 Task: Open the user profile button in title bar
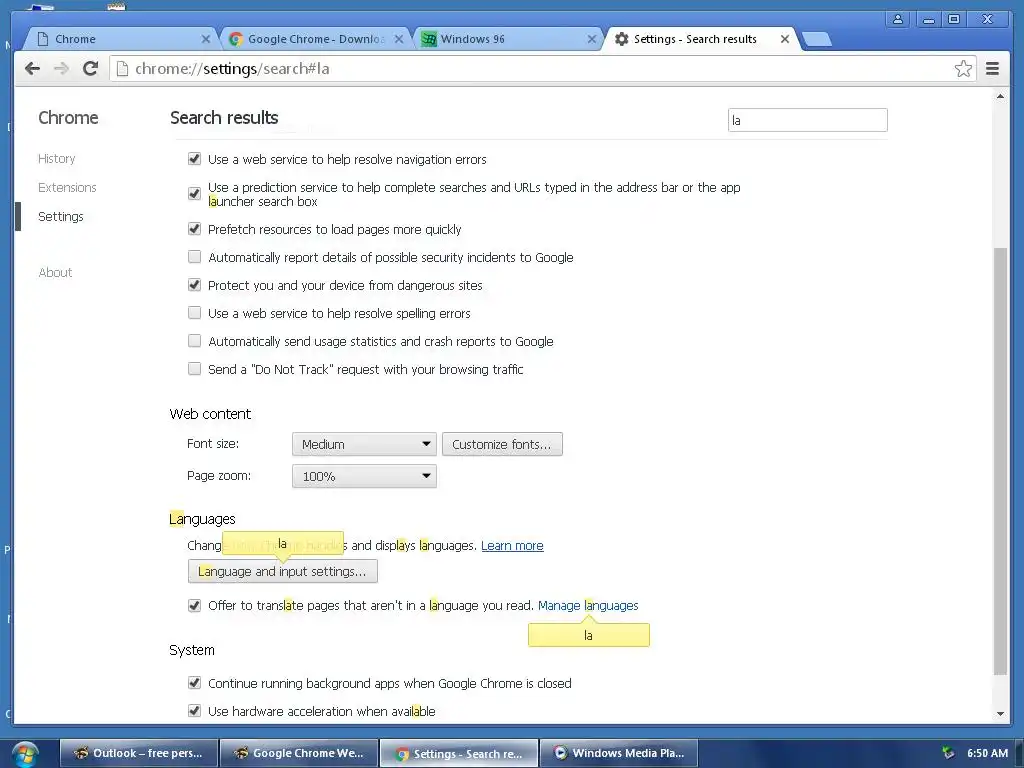[898, 19]
